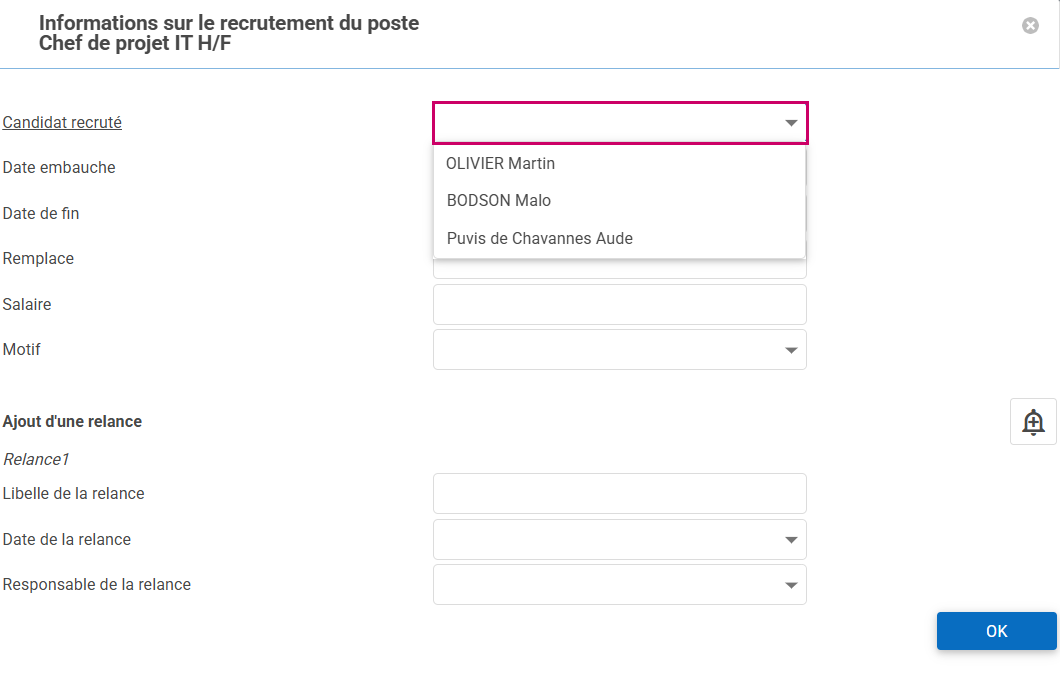
Task: Pick Puvis de Chavannes Aude option
Action: tap(540, 238)
